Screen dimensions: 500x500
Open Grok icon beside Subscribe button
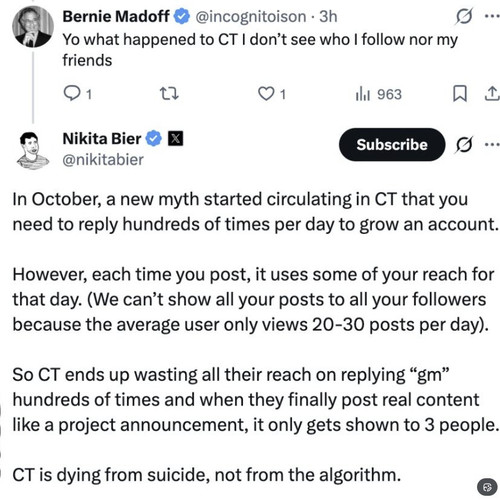click(464, 144)
